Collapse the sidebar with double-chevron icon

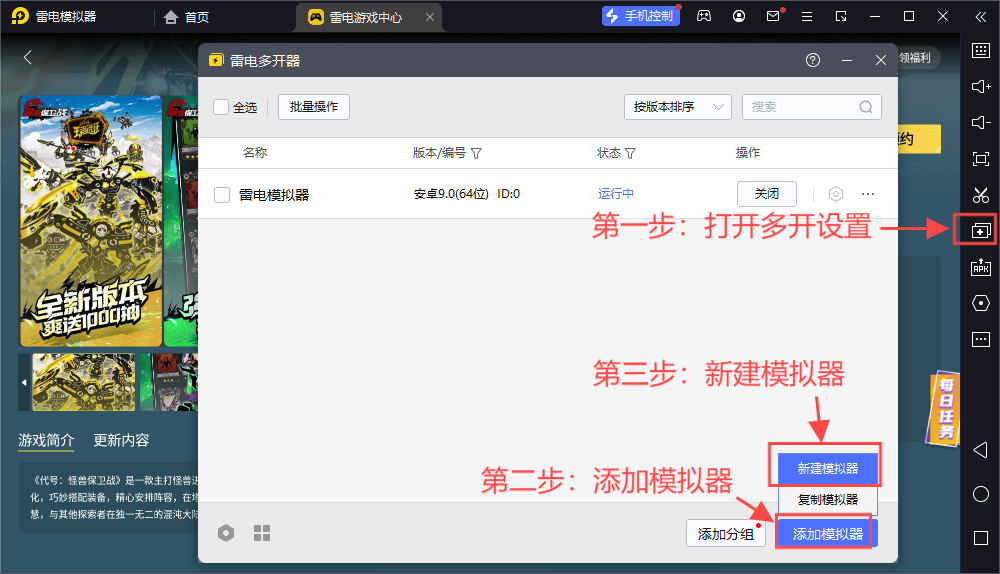pos(981,17)
